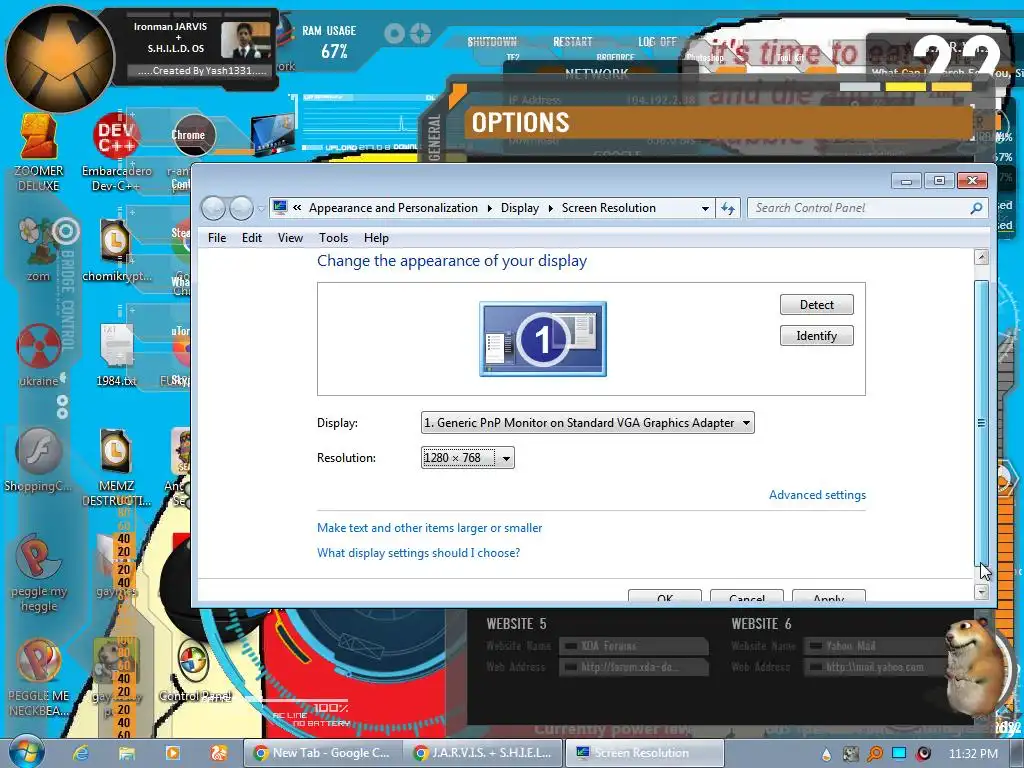The image size is (1024, 768).
Task: Switch to Screen Resolution taskbar item
Action: (x=643, y=753)
